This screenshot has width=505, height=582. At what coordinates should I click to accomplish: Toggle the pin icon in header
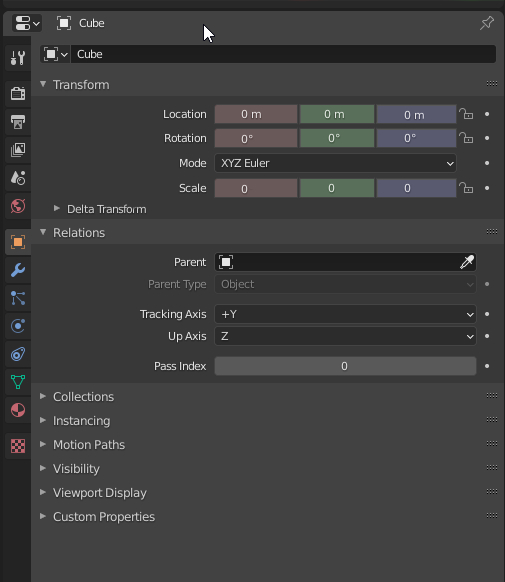(486, 23)
